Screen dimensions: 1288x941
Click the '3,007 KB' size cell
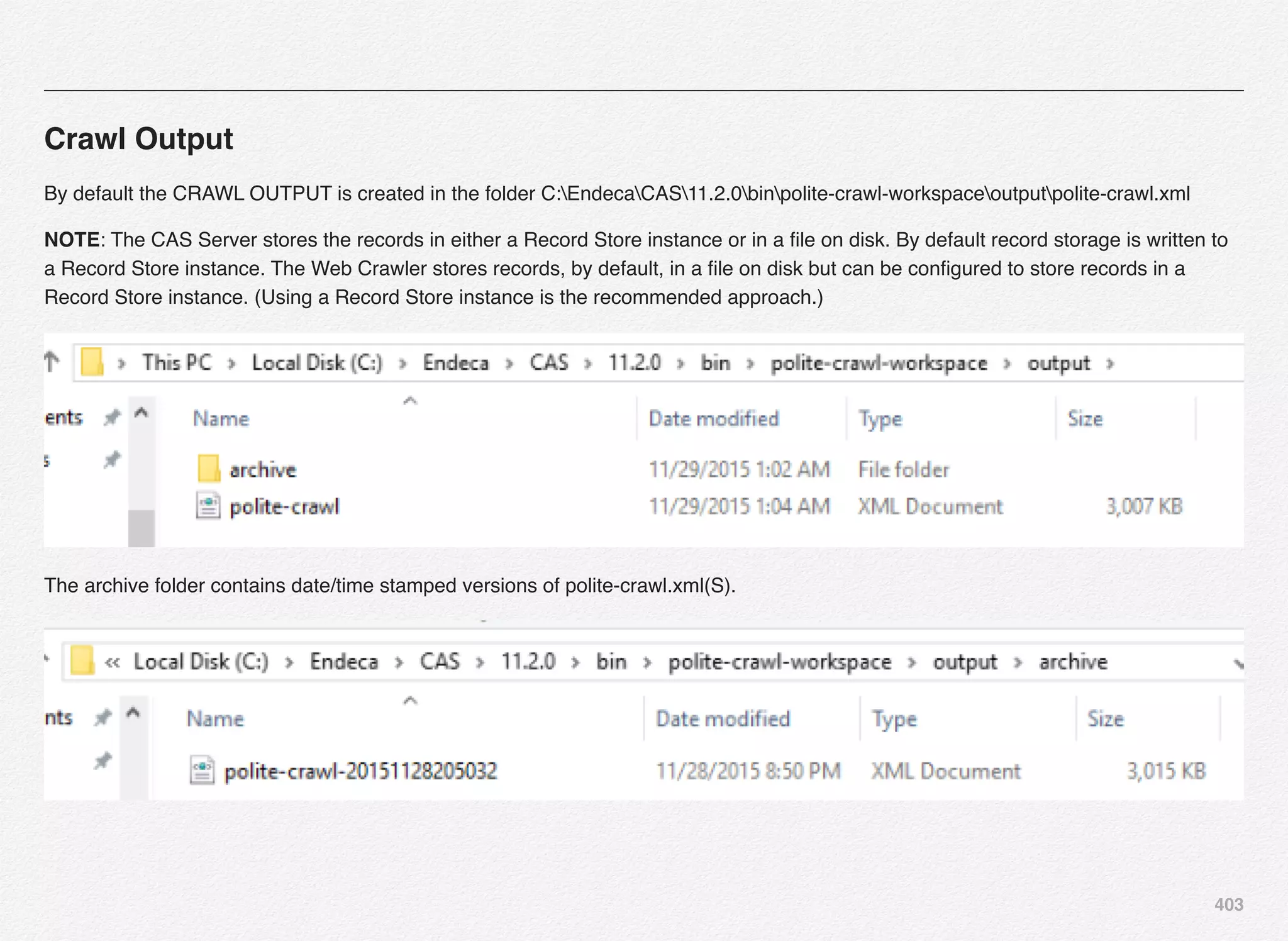1145,506
